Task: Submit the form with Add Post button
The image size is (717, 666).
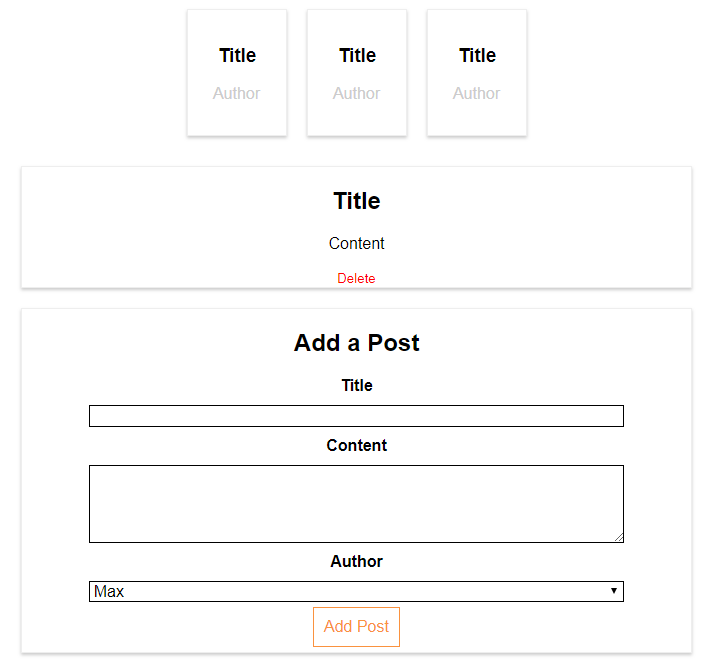Action: pyautogui.click(x=357, y=627)
